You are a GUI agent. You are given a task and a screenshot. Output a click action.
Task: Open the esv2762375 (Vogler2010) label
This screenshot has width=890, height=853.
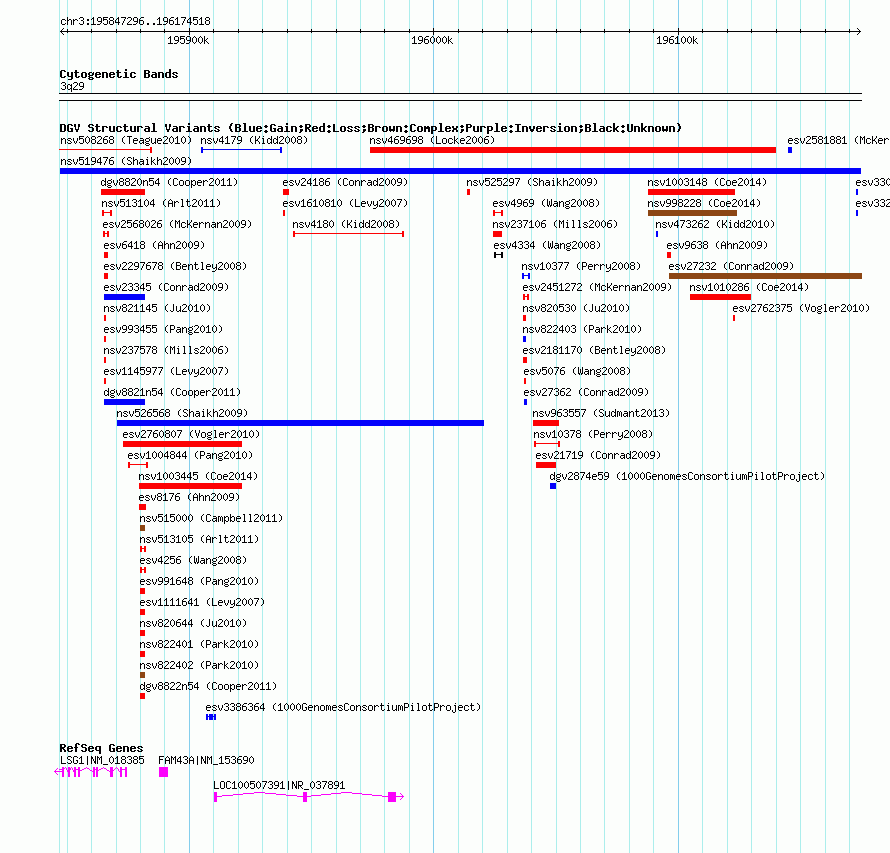point(801,308)
